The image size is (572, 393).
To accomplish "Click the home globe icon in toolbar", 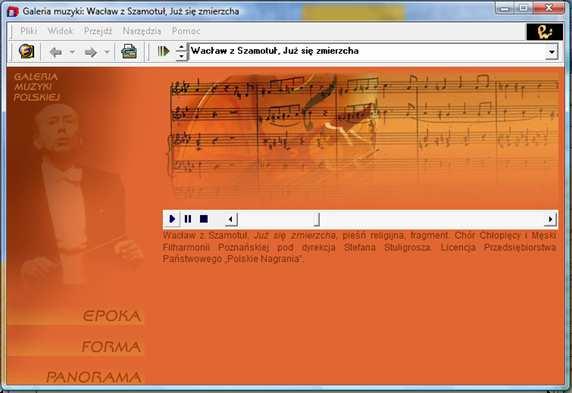I will (27, 51).
